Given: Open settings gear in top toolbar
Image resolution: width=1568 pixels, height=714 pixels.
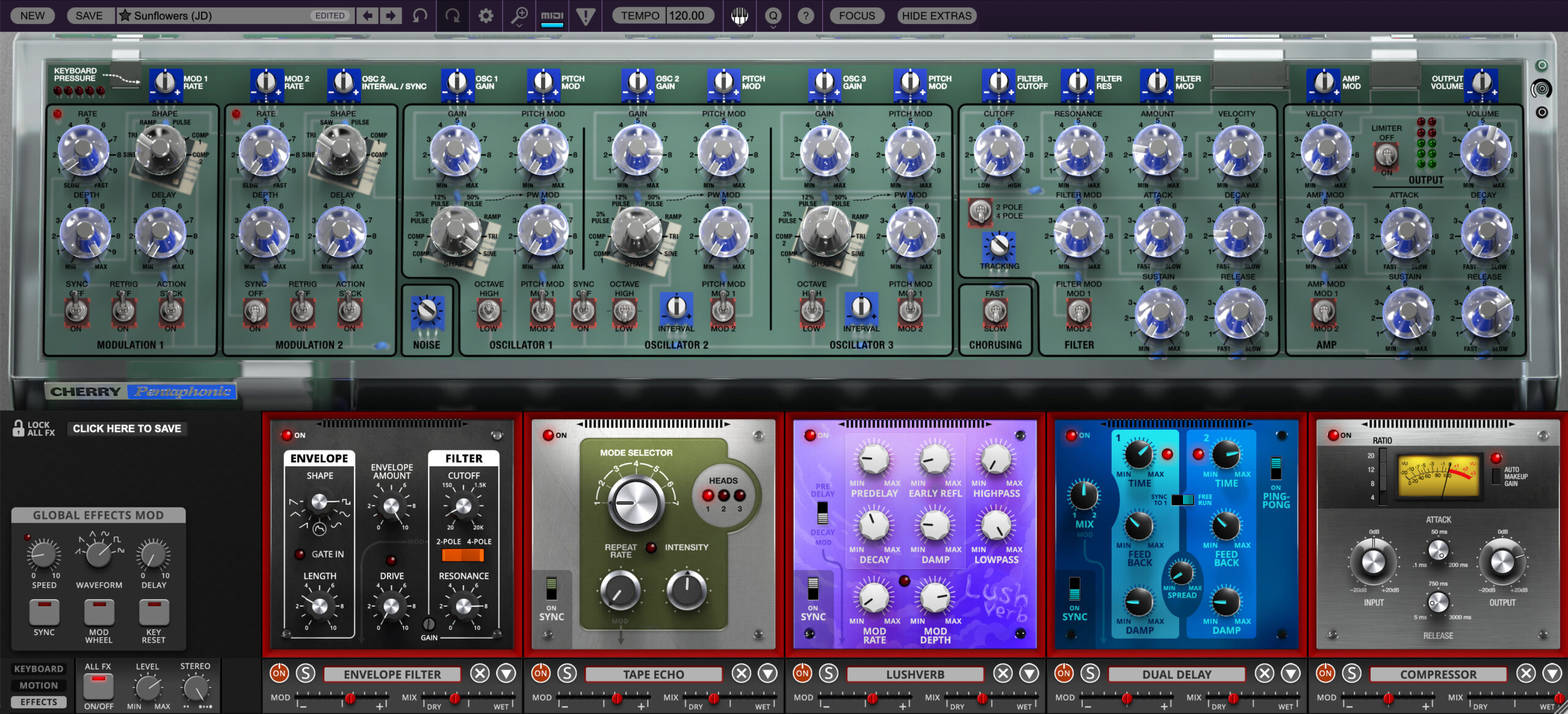Looking at the screenshot, I should pos(486,15).
